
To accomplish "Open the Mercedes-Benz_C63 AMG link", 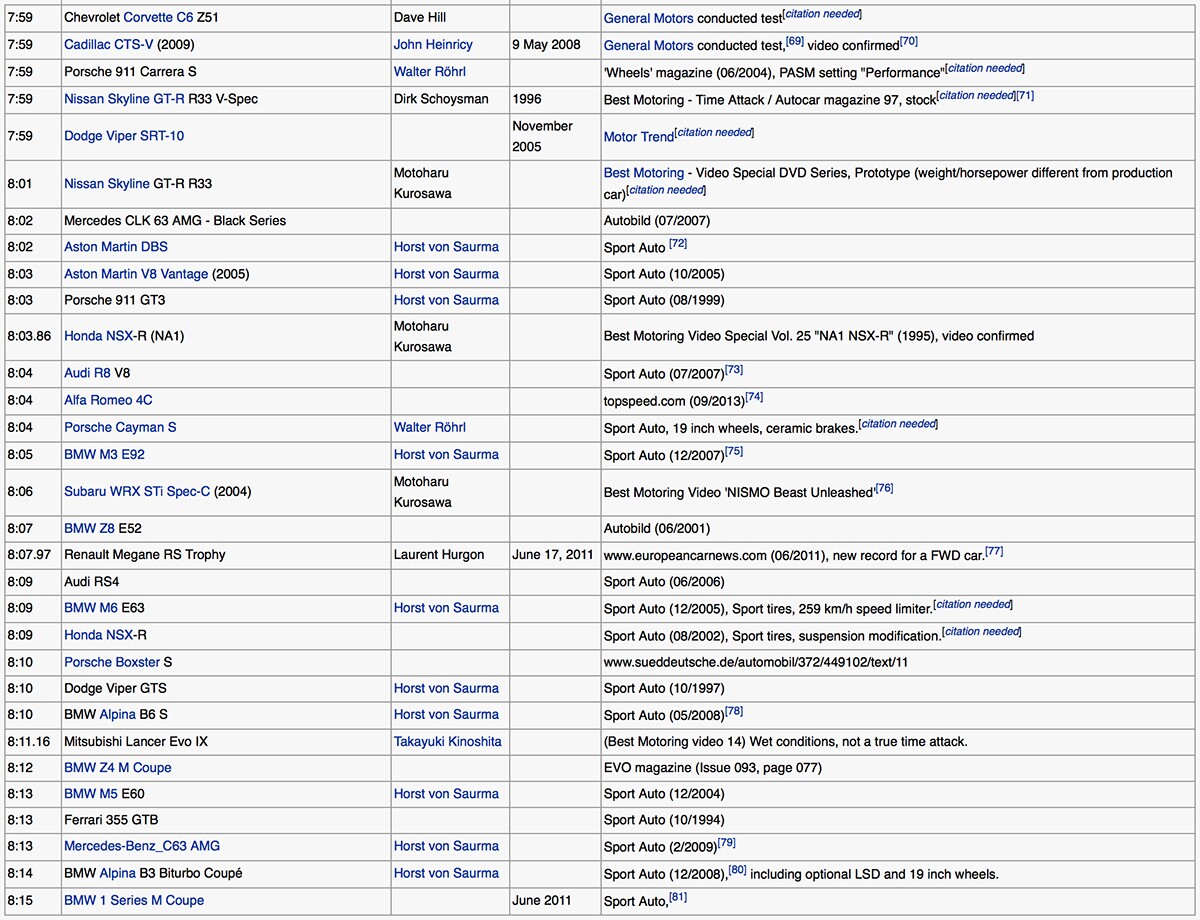I will pyautogui.click(x=142, y=845).
